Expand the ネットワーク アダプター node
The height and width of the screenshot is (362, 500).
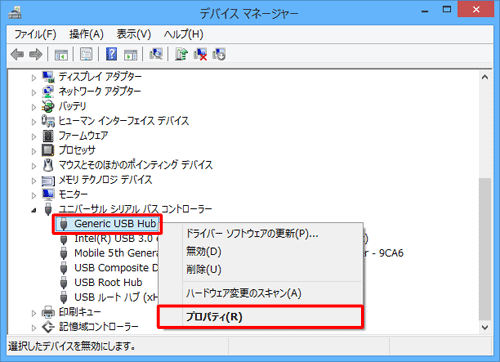pos(34,92)
